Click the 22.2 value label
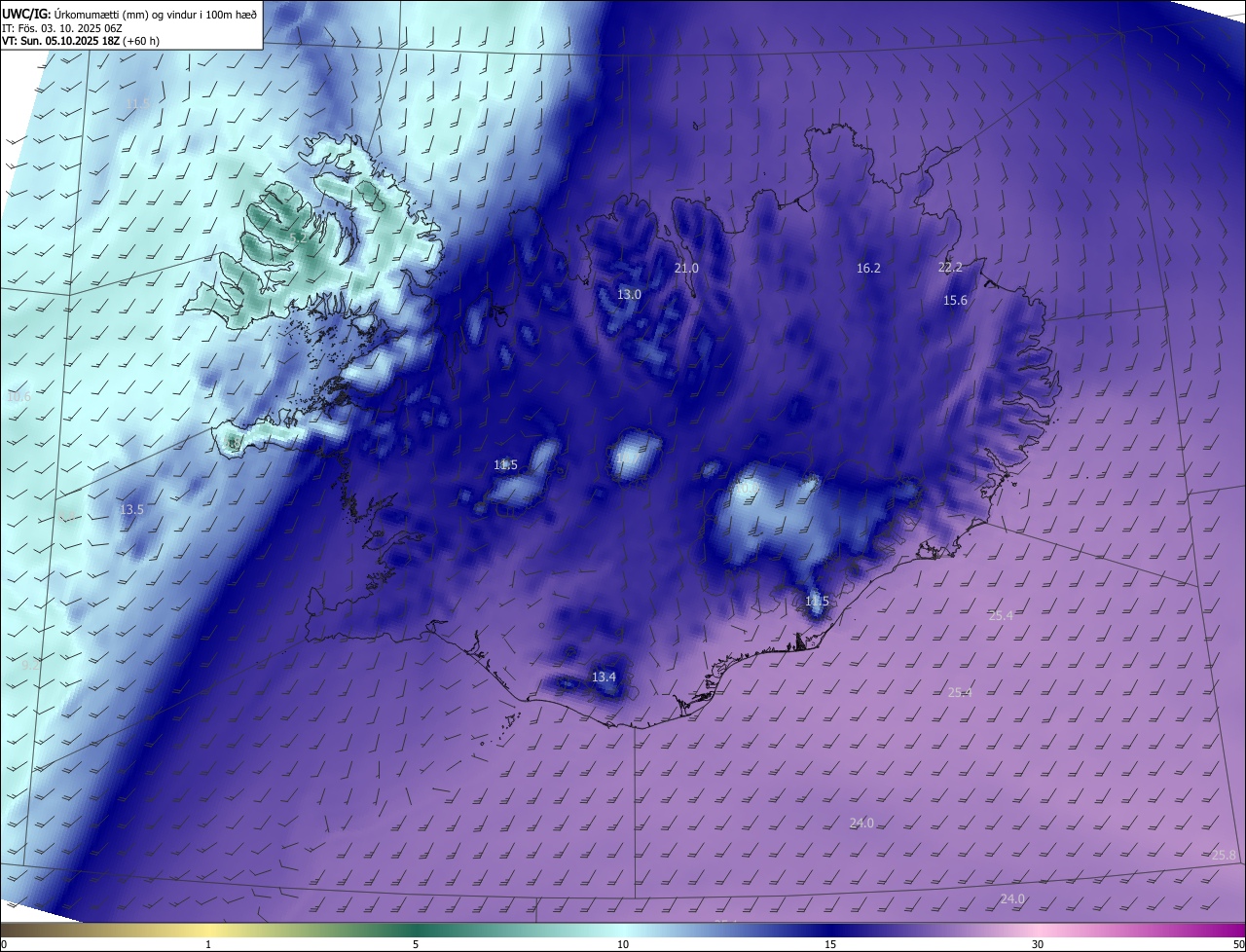This screenshot has width=1246, height=952. click(950, 267)
